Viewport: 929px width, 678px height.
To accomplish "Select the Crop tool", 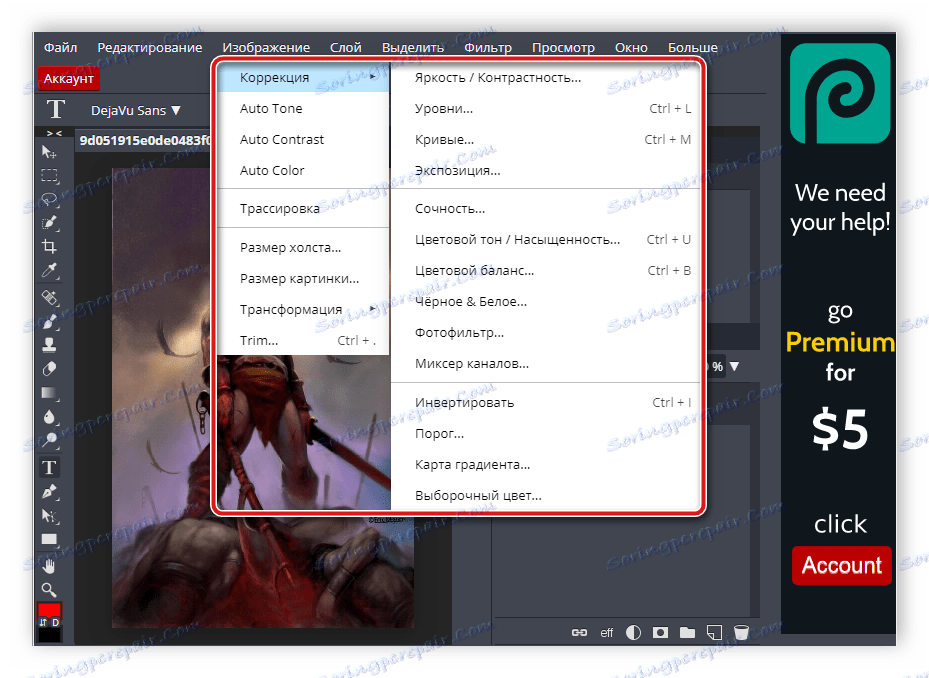I will [x=49, y=247].
